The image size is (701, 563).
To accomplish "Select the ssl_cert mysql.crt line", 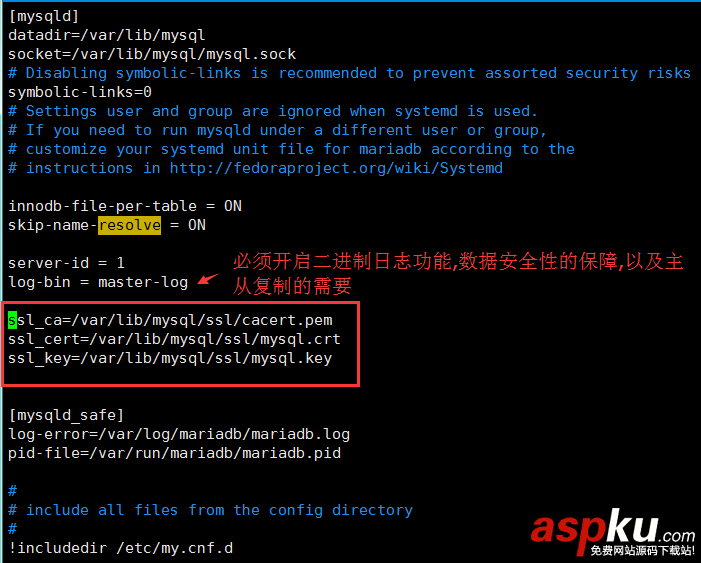I will 174,339.
